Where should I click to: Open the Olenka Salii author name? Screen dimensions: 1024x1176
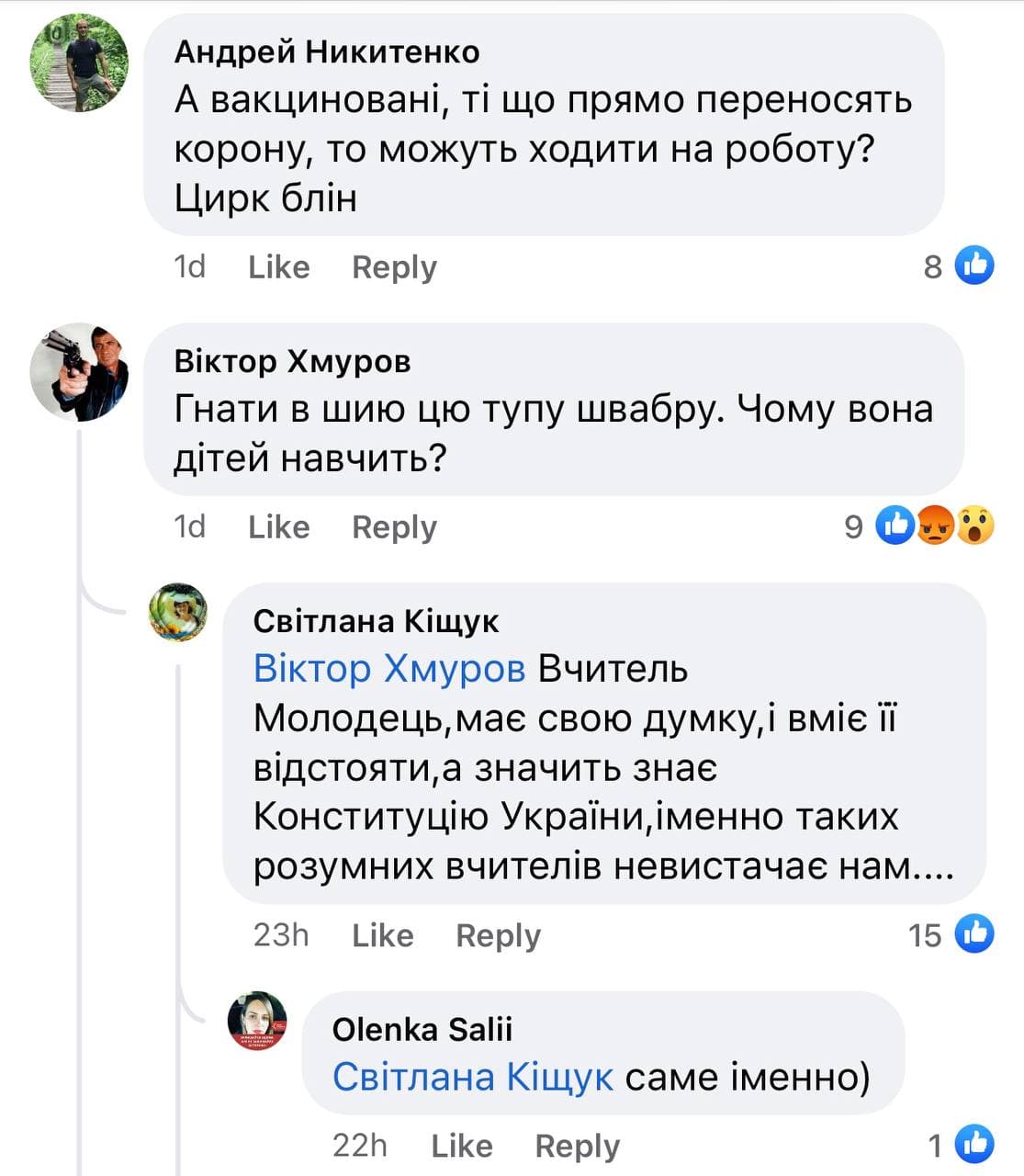pos(422,1029)
